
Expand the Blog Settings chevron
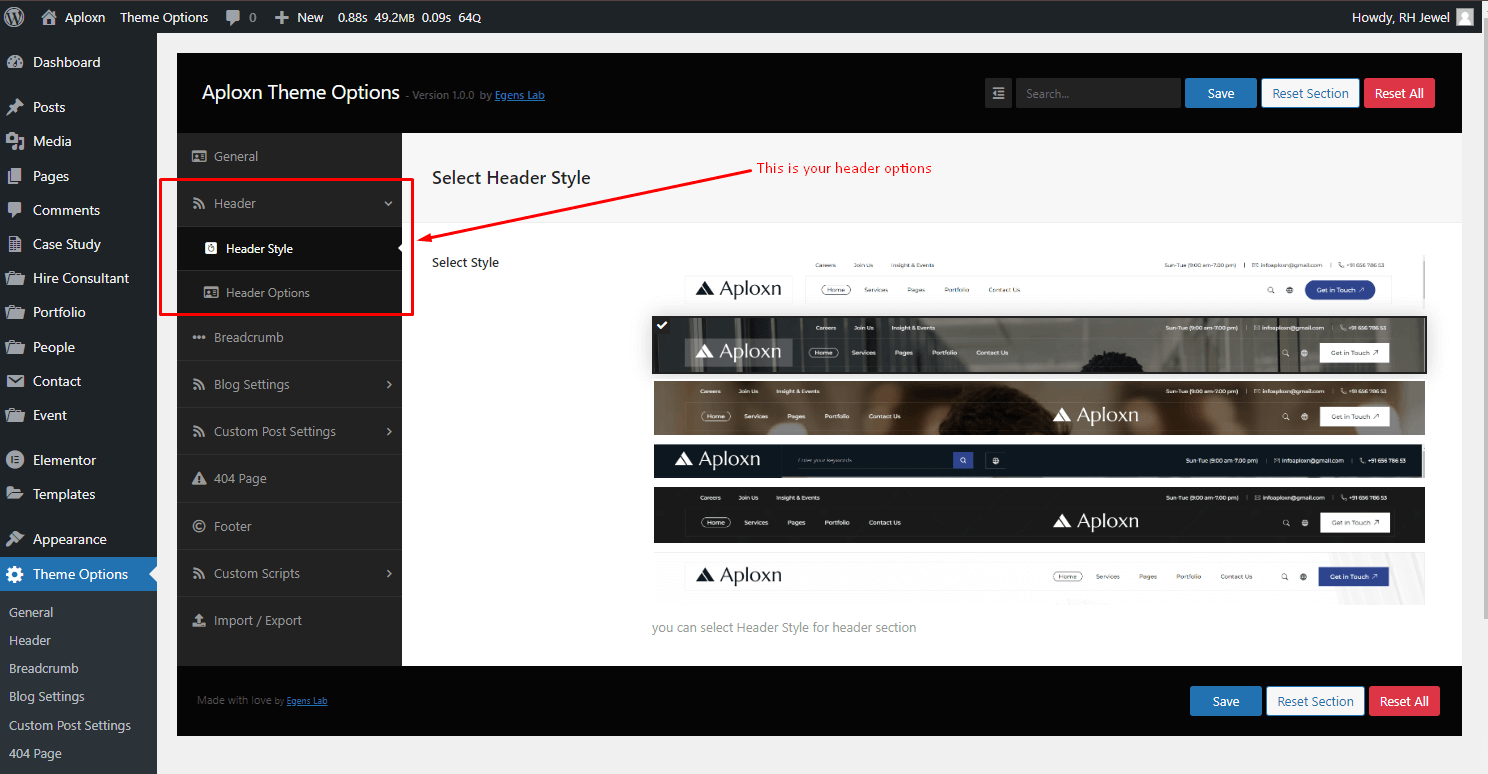coord(389,384)
